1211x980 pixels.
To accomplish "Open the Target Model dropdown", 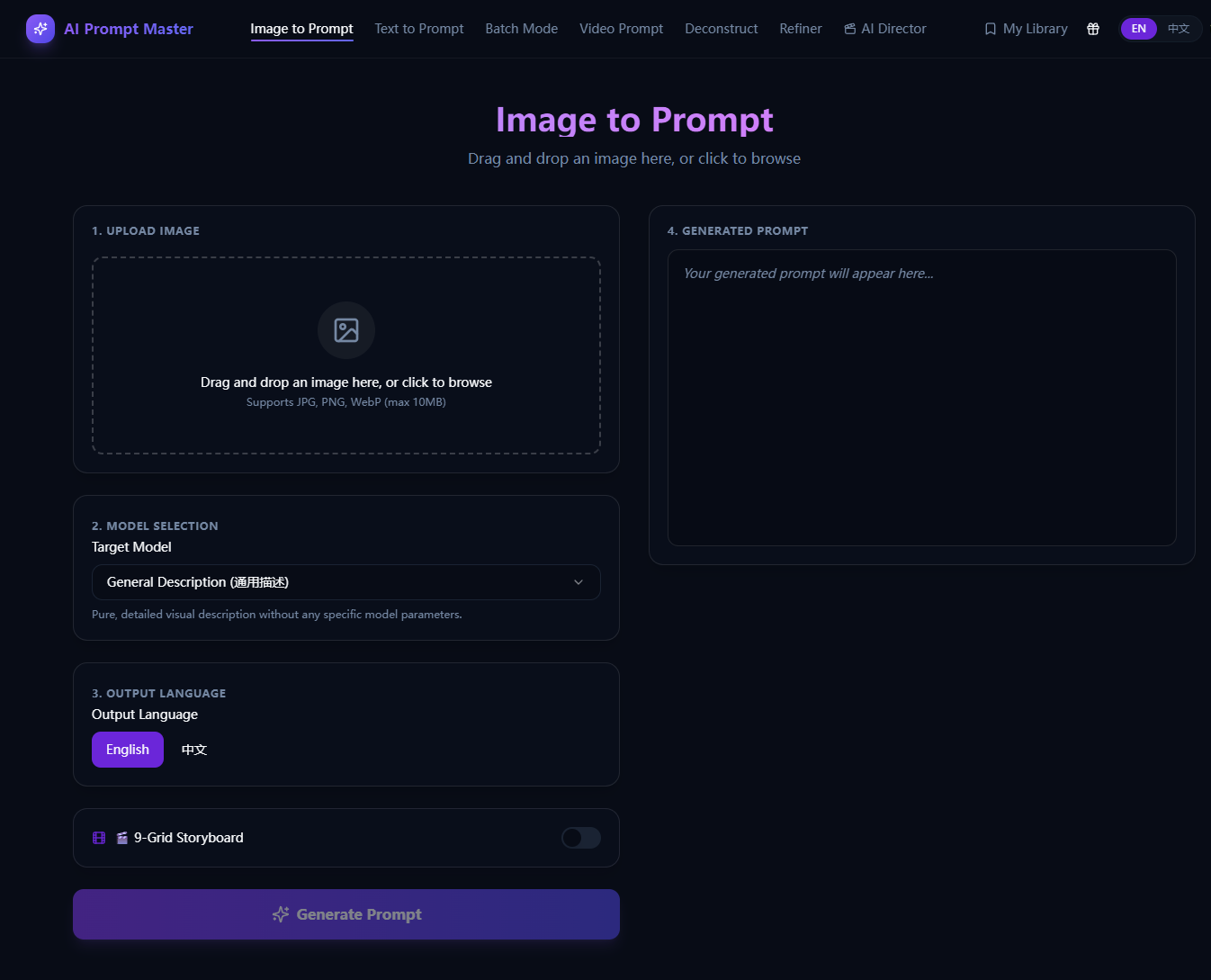I will 345,581.
